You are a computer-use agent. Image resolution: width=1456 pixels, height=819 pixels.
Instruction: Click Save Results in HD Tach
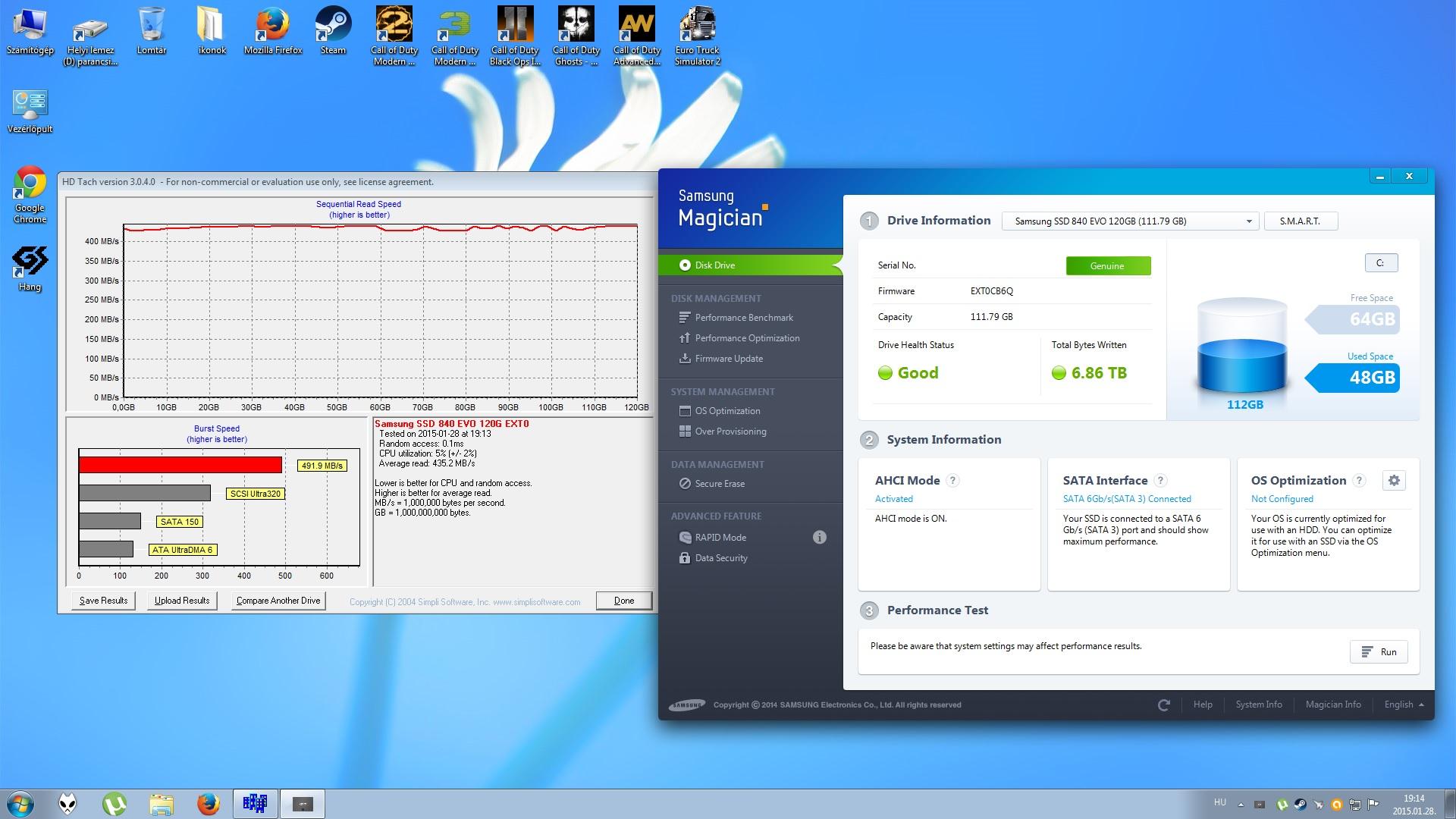pyautogui.click(x=104, y=601)
